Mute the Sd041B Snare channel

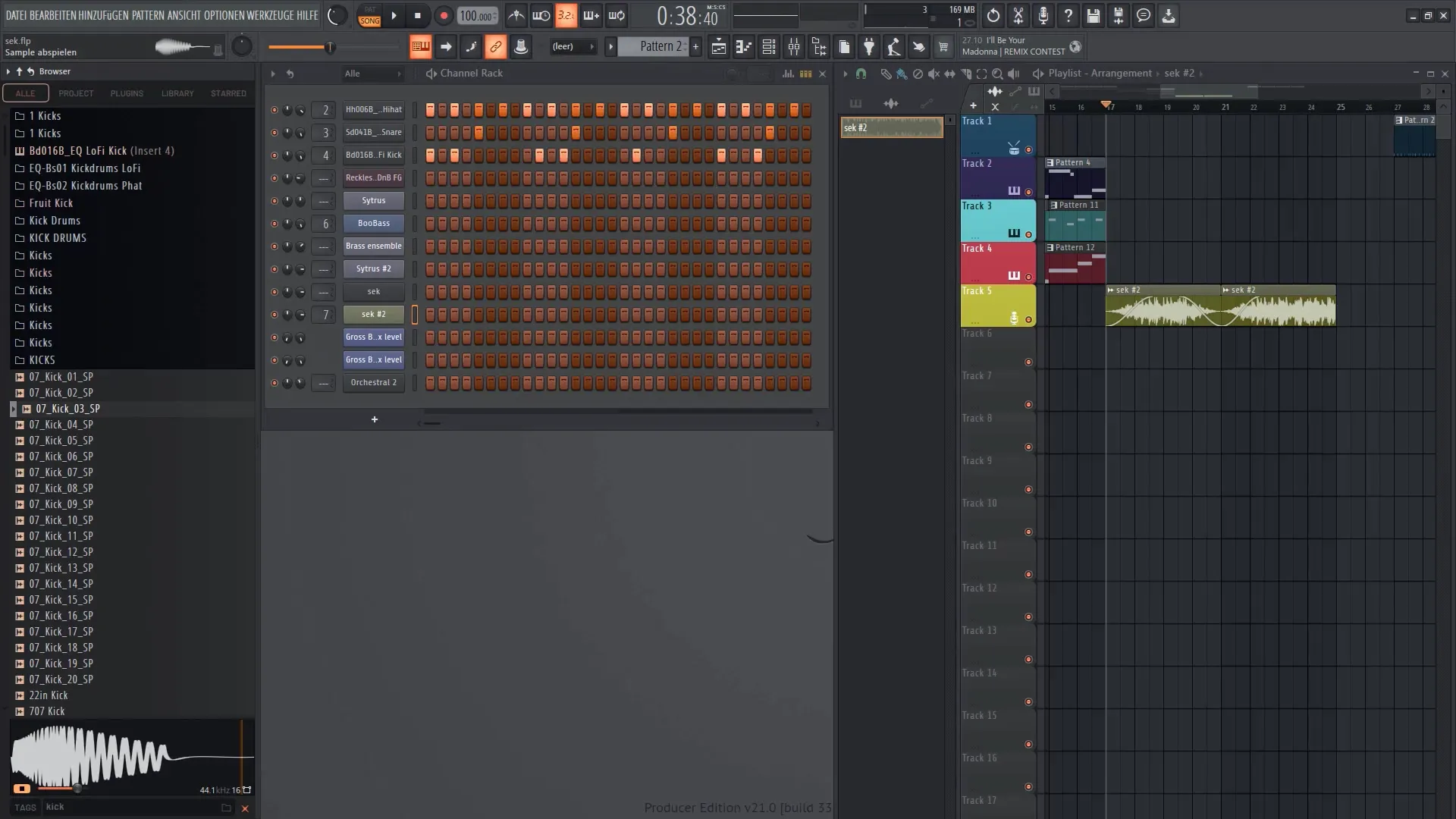click(x=274, y=133)
